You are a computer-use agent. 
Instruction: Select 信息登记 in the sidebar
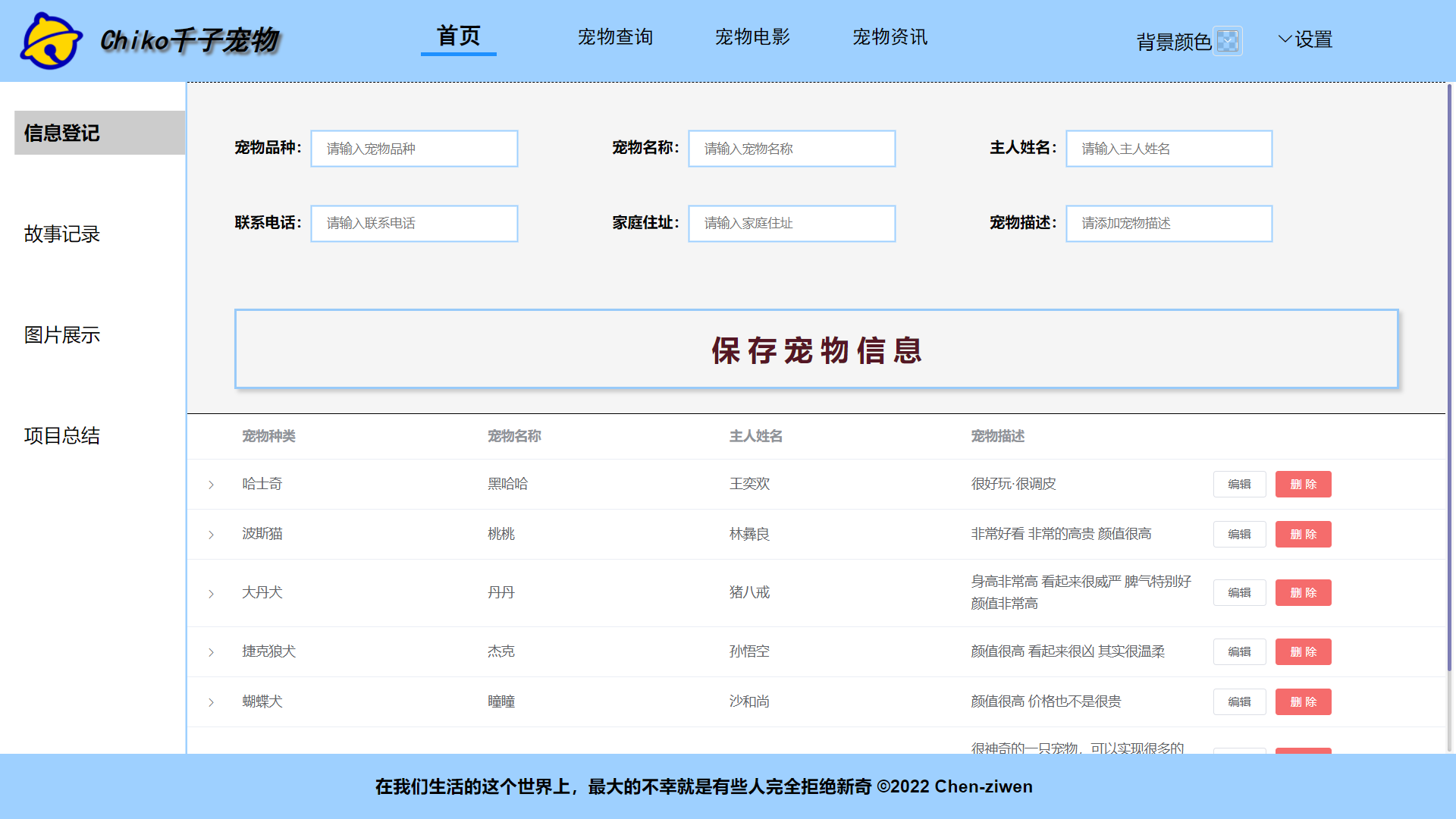click(61, 133)
